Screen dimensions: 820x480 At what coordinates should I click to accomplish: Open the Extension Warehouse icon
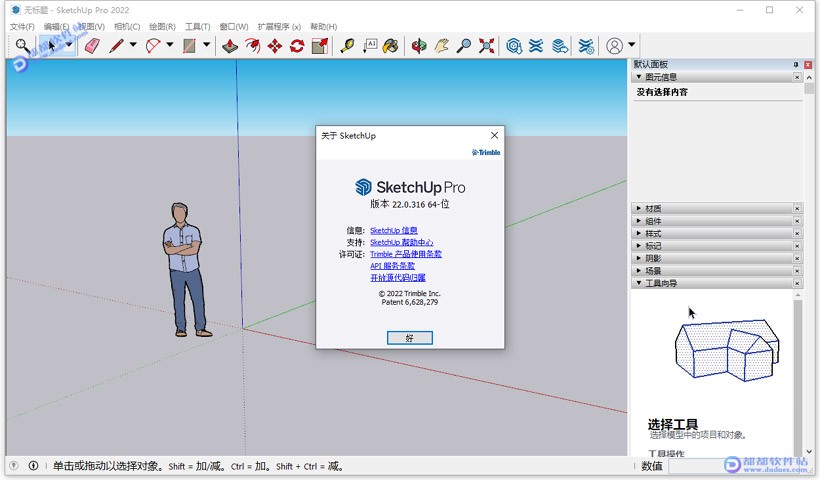[536, 46]
